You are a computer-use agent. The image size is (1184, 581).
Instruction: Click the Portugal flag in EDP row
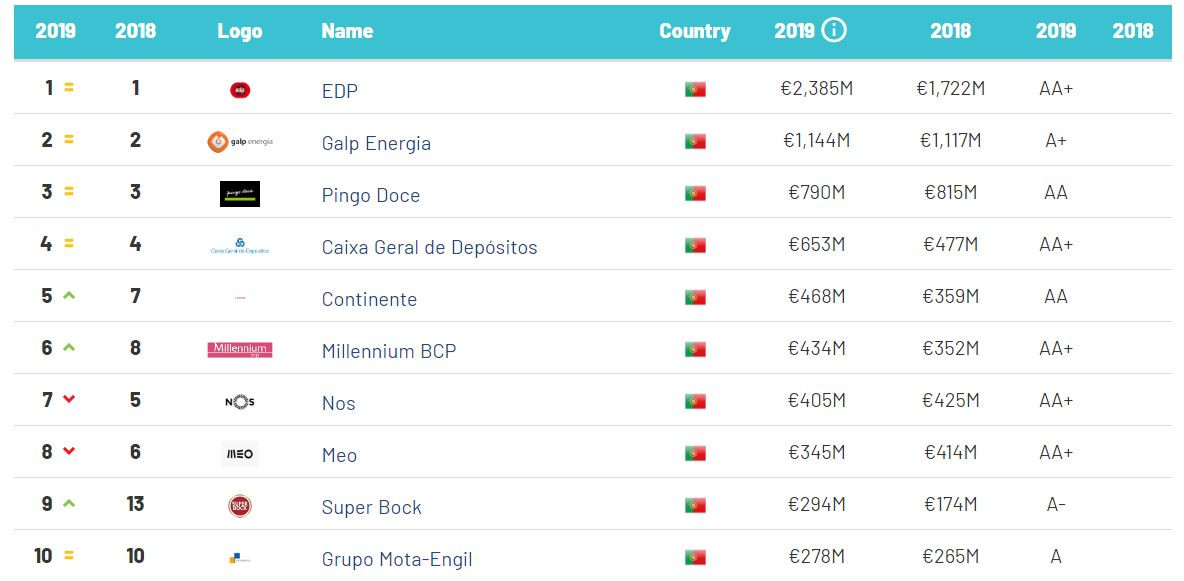click(695, 90)
